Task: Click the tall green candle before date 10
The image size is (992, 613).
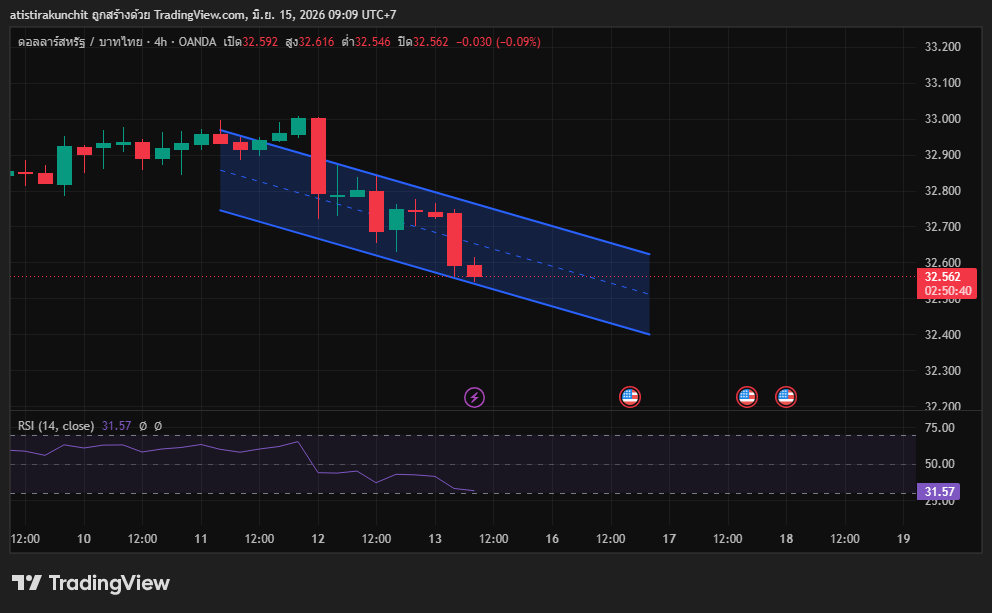Action: tap(65, 166)
